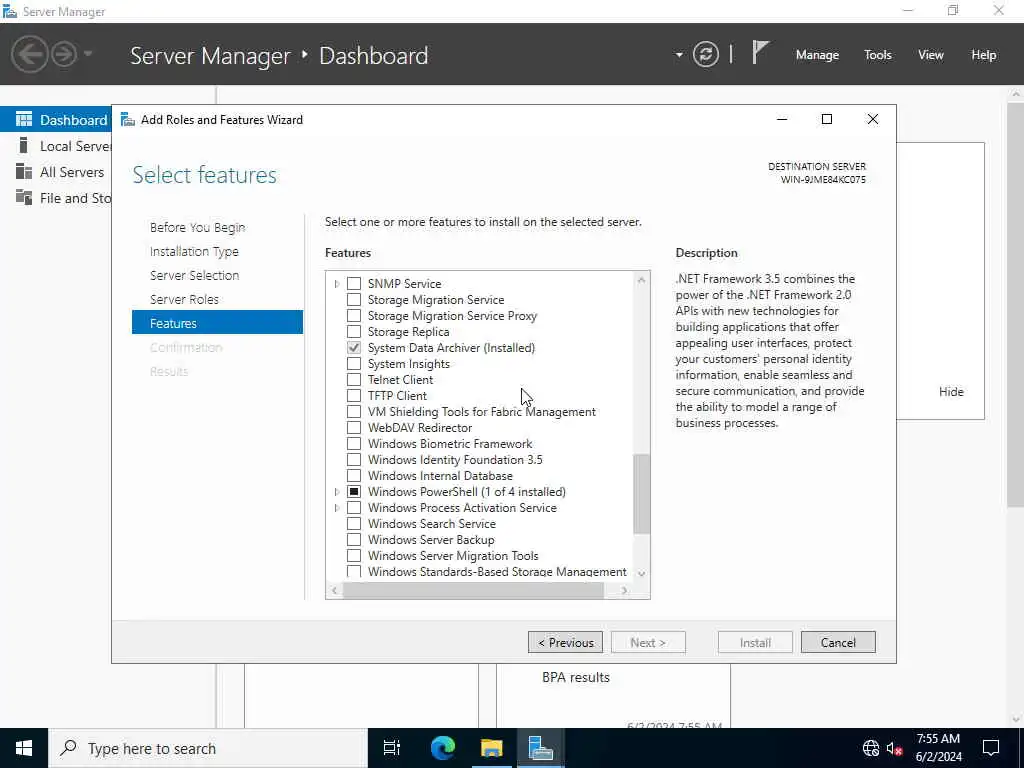Click the Dashboard grid icon in sidebar
Image resolution: width=1024 pixels, height=768 pixels.
click(x=24, y=119)
